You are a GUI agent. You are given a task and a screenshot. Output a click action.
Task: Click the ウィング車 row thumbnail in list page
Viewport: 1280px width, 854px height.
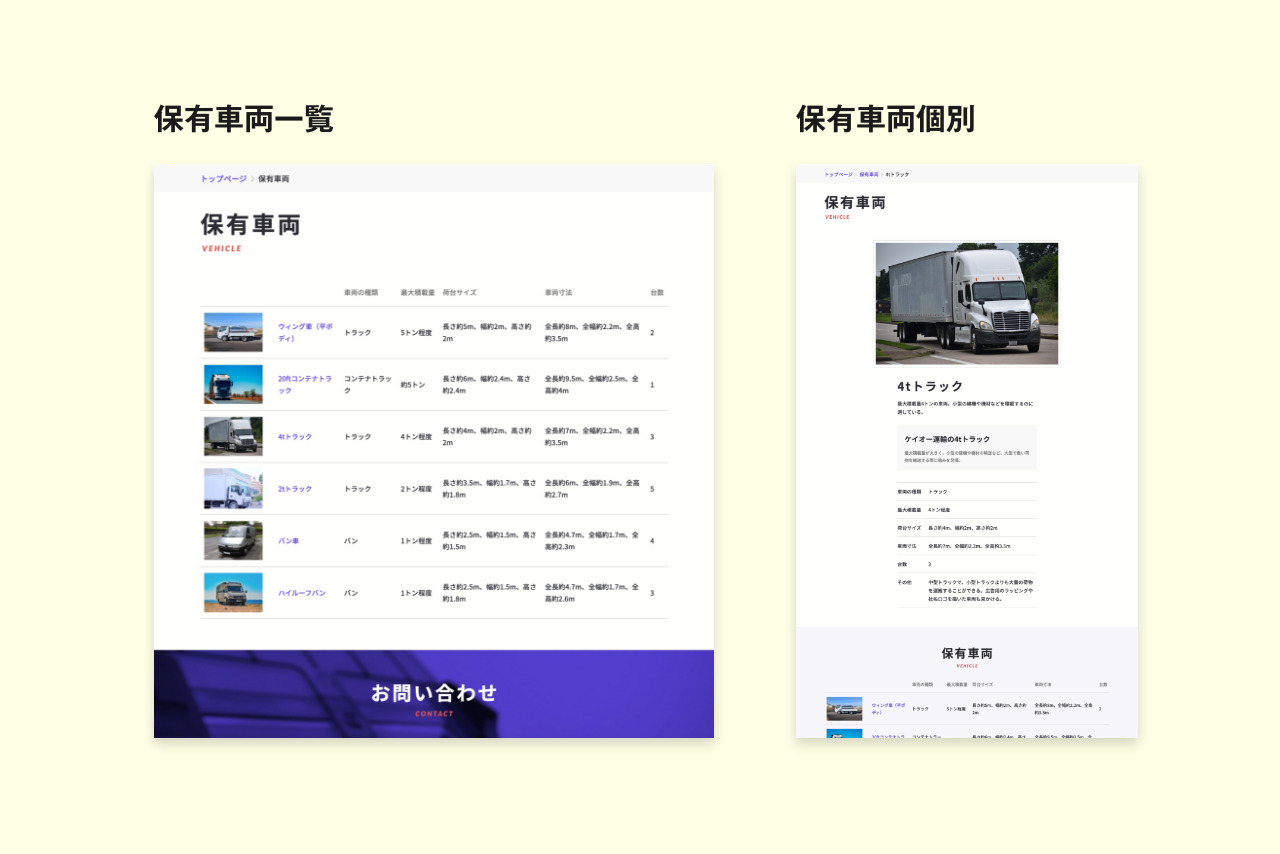coord(233,332)
